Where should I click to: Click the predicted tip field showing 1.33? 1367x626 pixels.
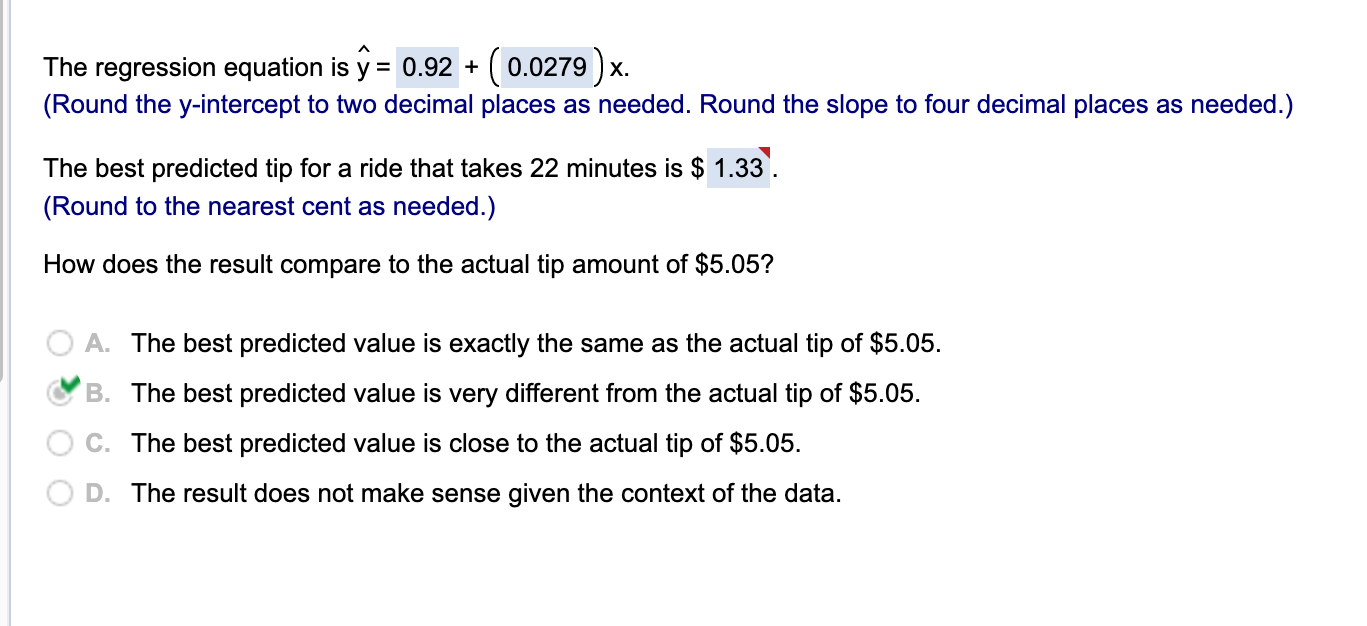point(737,168)
